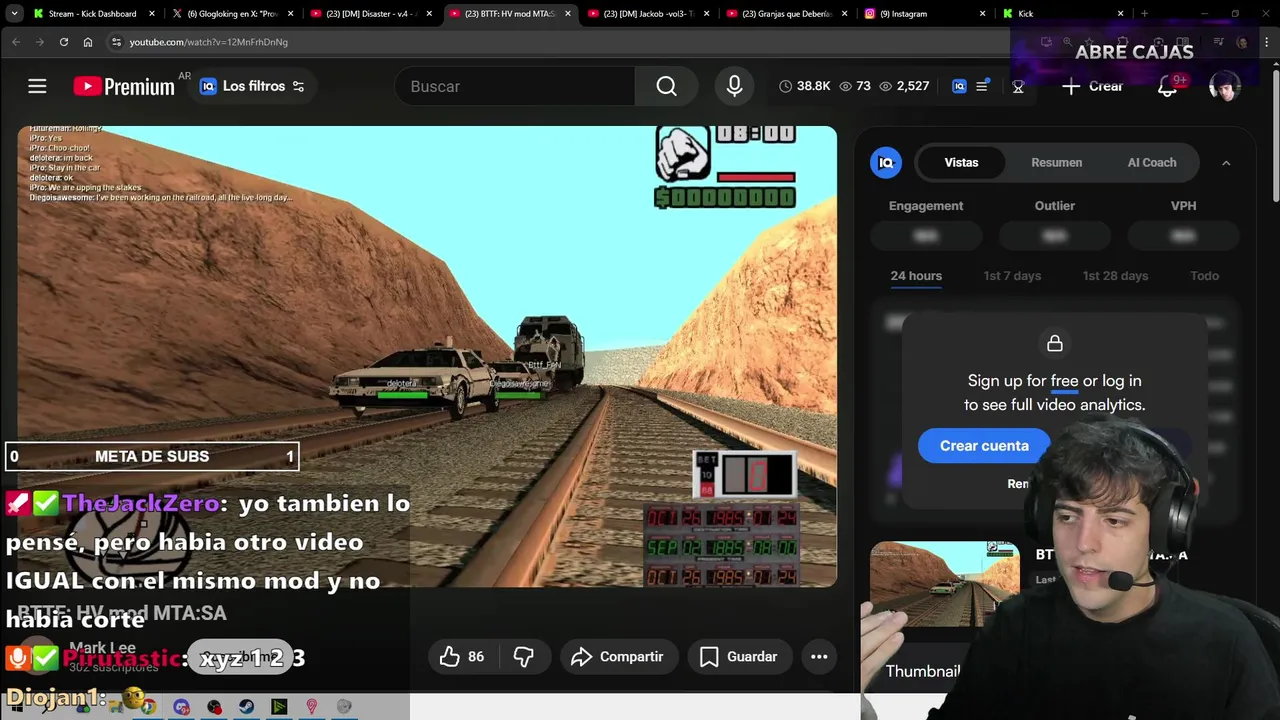Dislike the video with thumbs down
Viewport: 1280px width, 720px height.
(x=523, y=656)
